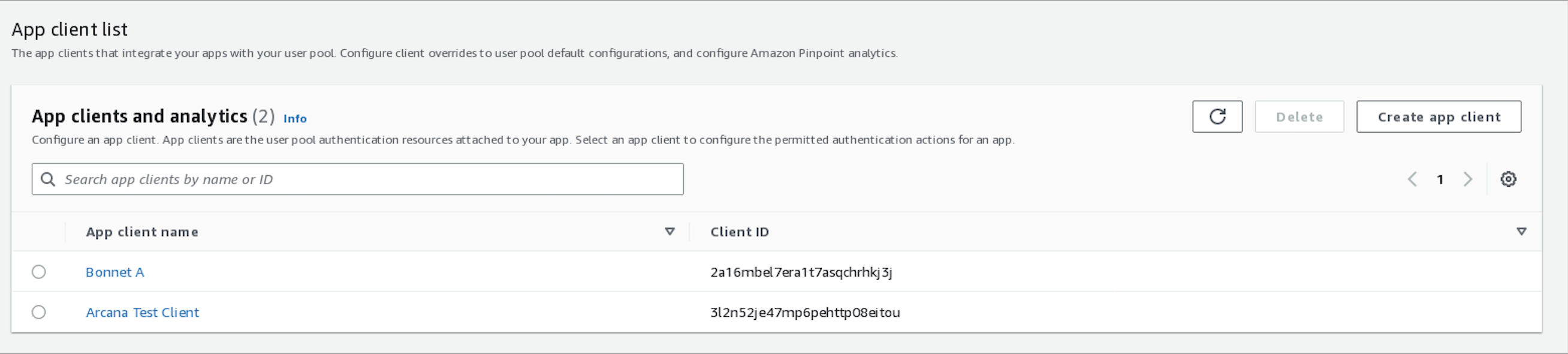Refresh the app clients list
1568x354 pixels.
point(1217,116)
